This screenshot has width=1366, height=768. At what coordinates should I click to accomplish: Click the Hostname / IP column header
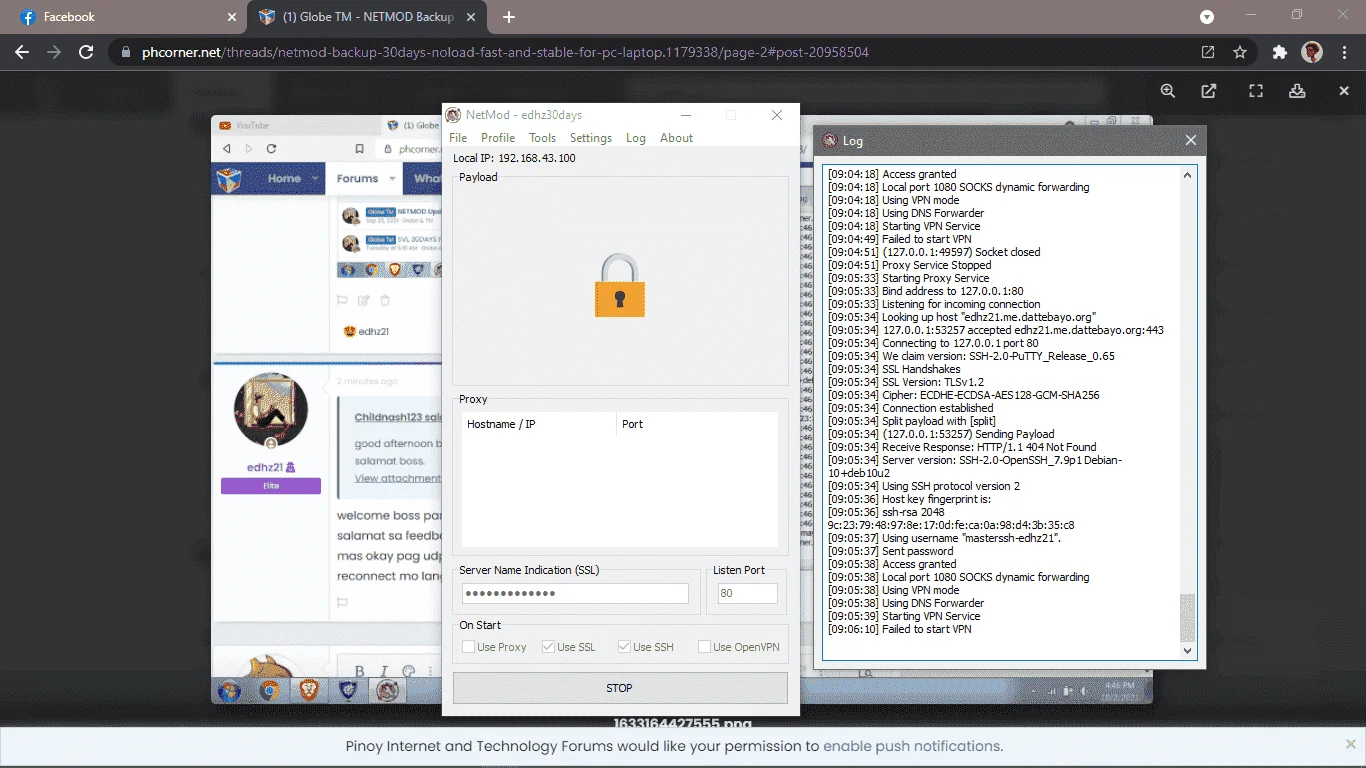[538, 424]
